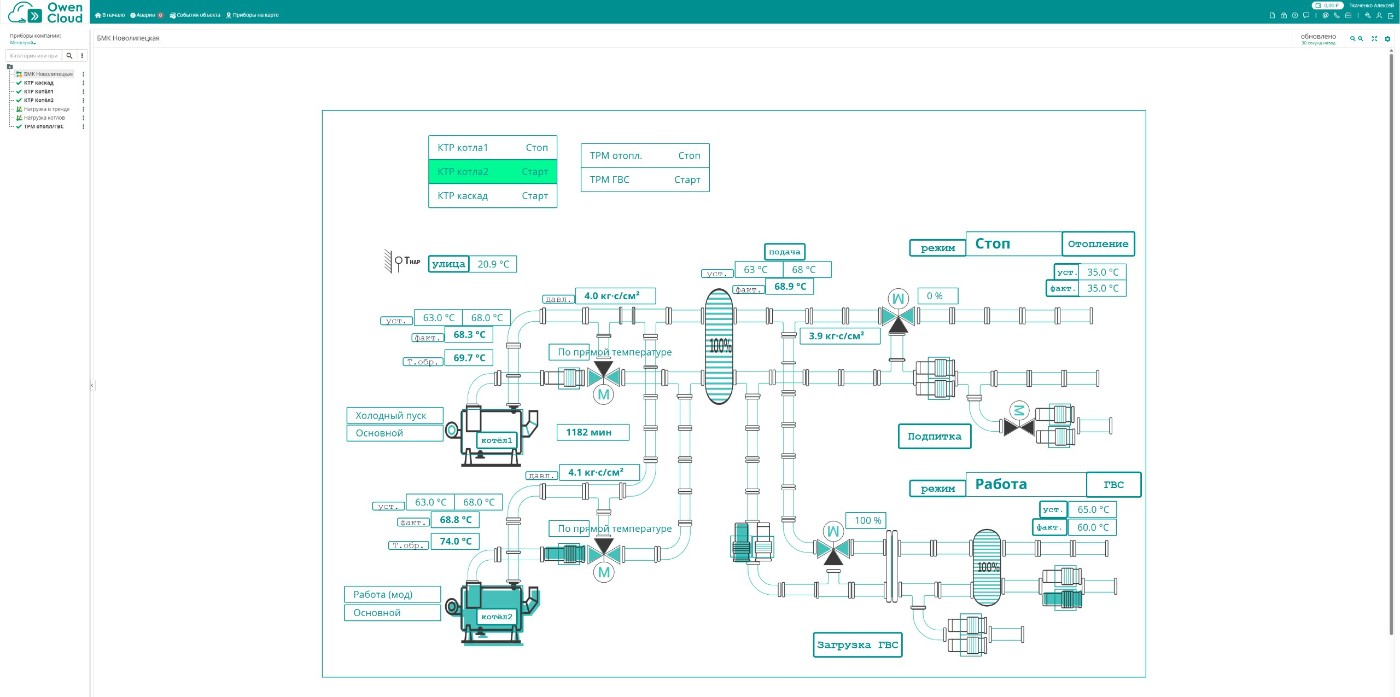Click the 100% heating tank level indicator
The image size is (1400, 697).
tap(718, 346)
